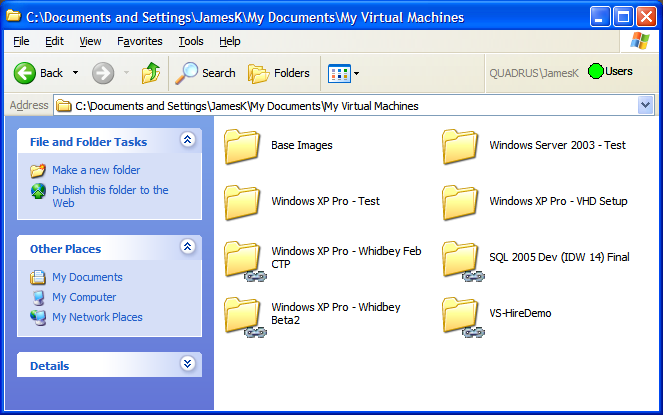The width and height of the screenshot is (663, 415).
Task: Click the QUADRUS\JamesK user label
Action: pyautogui.click(x=534, y=73)
